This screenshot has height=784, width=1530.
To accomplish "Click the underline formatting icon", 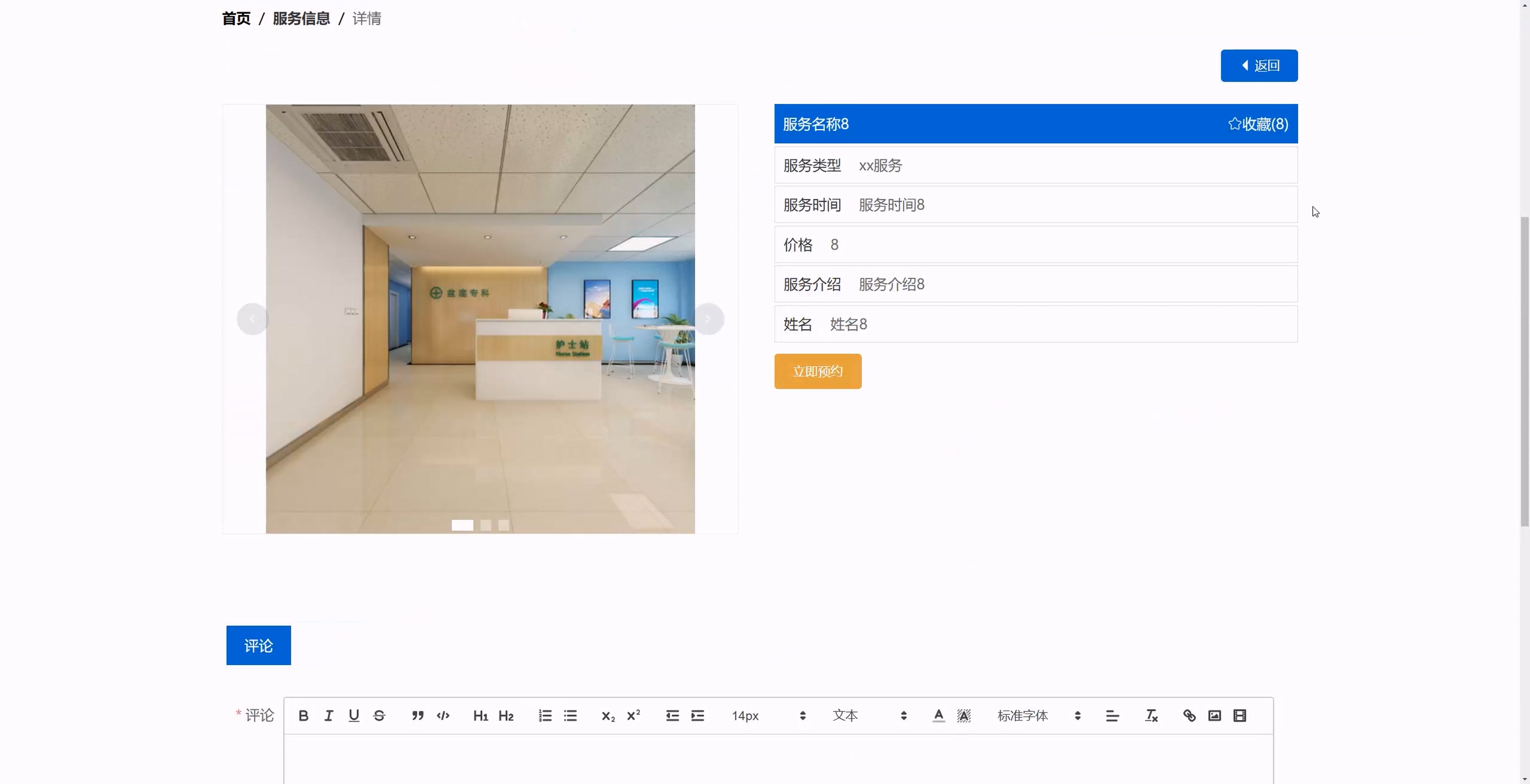I will click(x=354, y=716).
